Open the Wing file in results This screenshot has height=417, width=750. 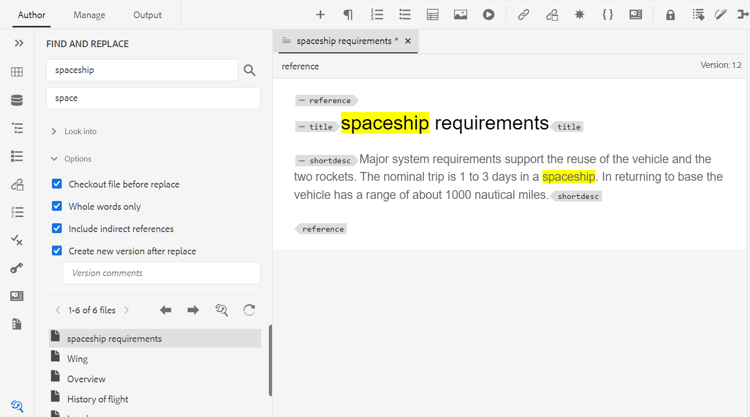[77, 359]
